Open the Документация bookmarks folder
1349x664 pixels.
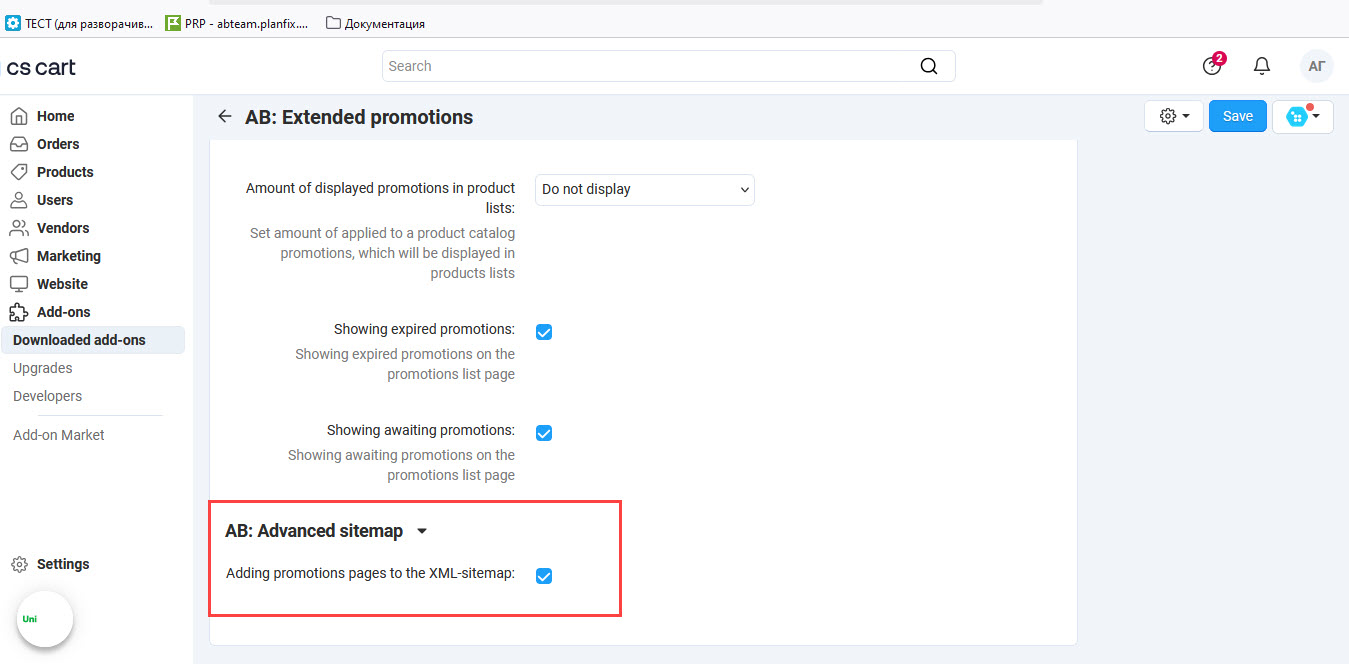376,23
